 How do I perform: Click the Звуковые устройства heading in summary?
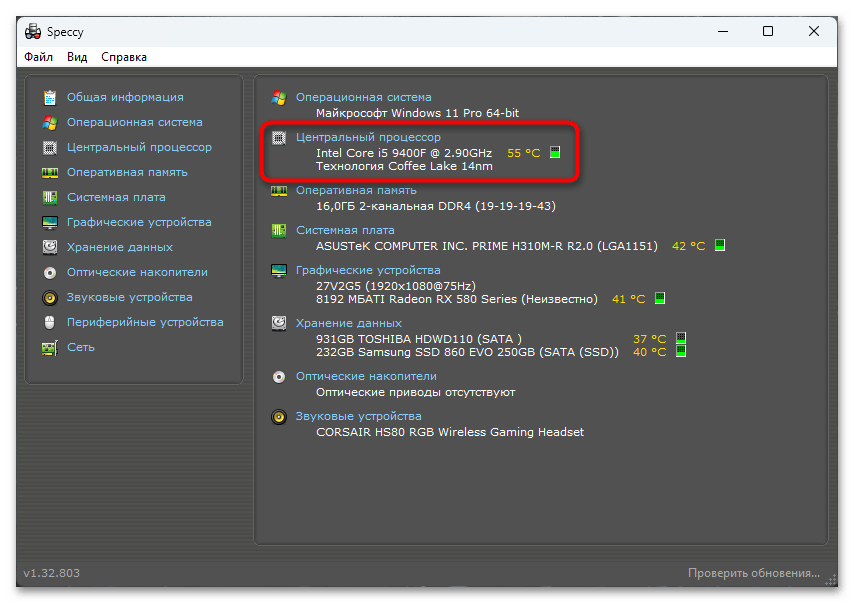358,416
